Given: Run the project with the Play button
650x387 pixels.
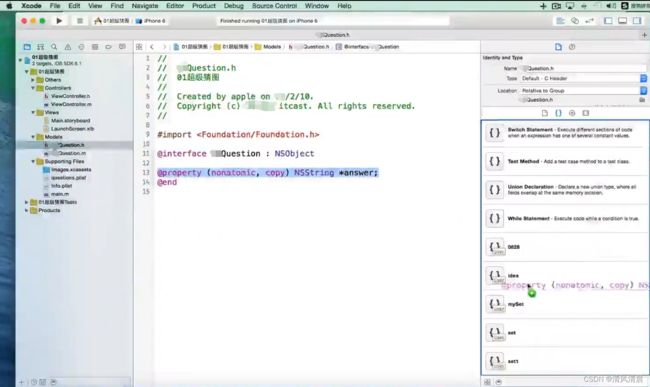Looking at the screenshot, I should click(x=59, y=21).
